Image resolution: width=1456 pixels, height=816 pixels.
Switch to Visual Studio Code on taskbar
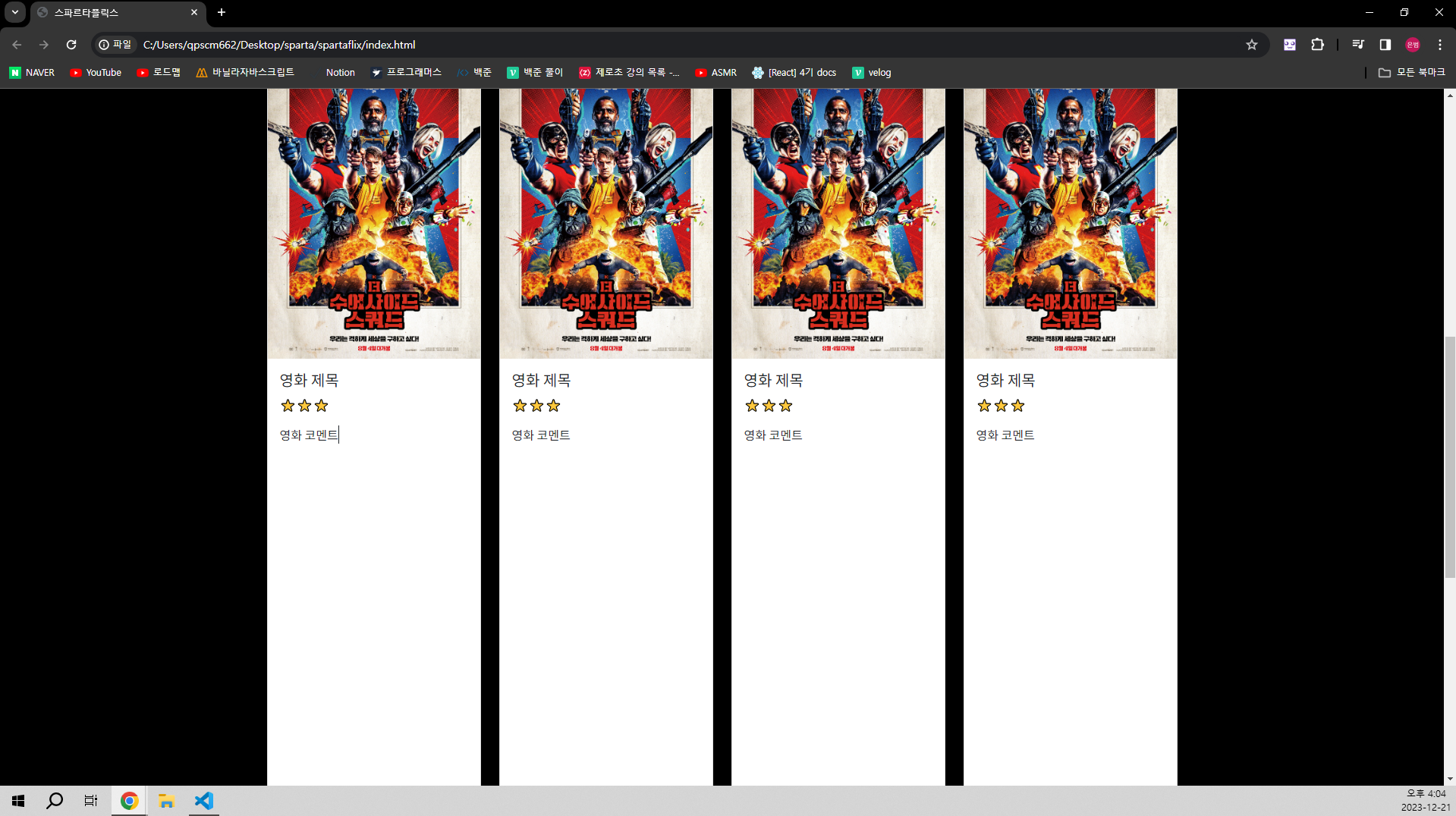point(203,801)
